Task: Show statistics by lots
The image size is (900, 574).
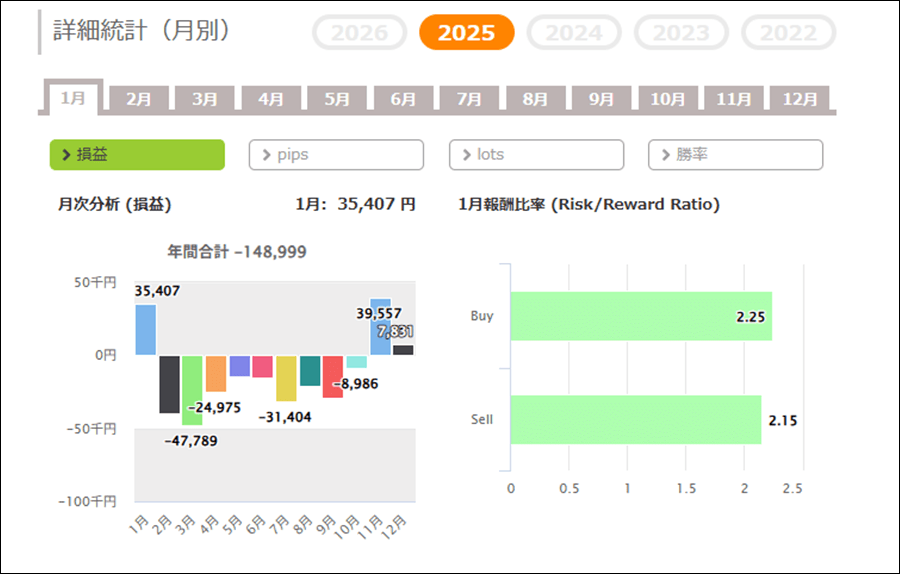Action: (536, 155)
